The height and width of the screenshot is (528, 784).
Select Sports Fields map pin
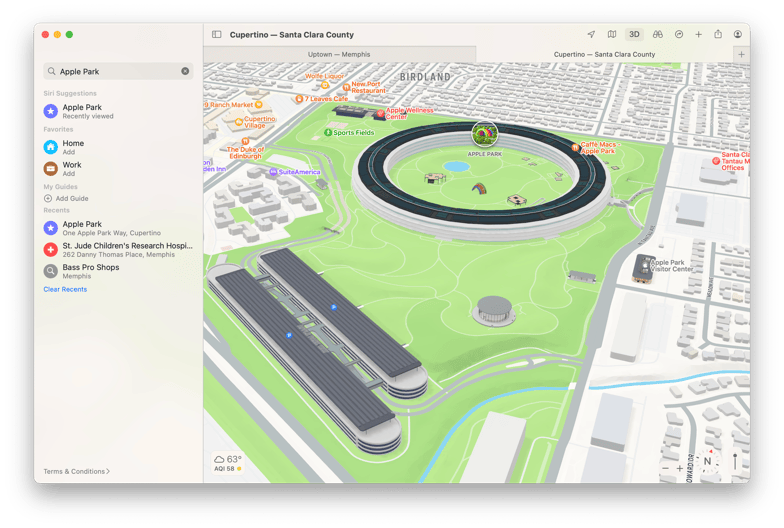[x=328, y=132]
